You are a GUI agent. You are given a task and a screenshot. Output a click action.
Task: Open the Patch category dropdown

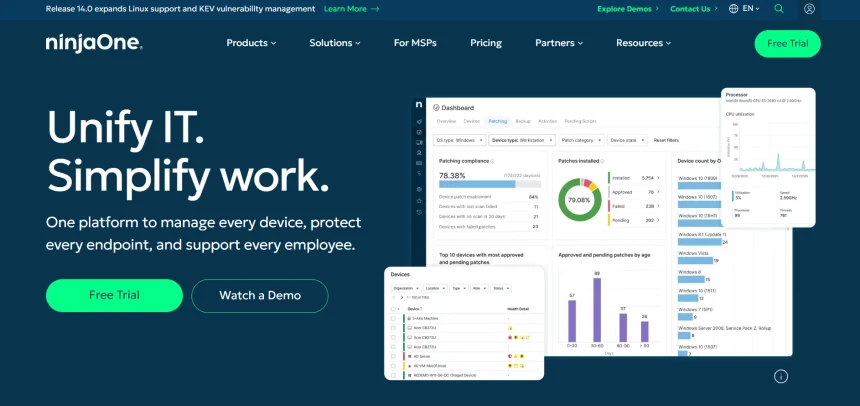(x=581, y=140)
